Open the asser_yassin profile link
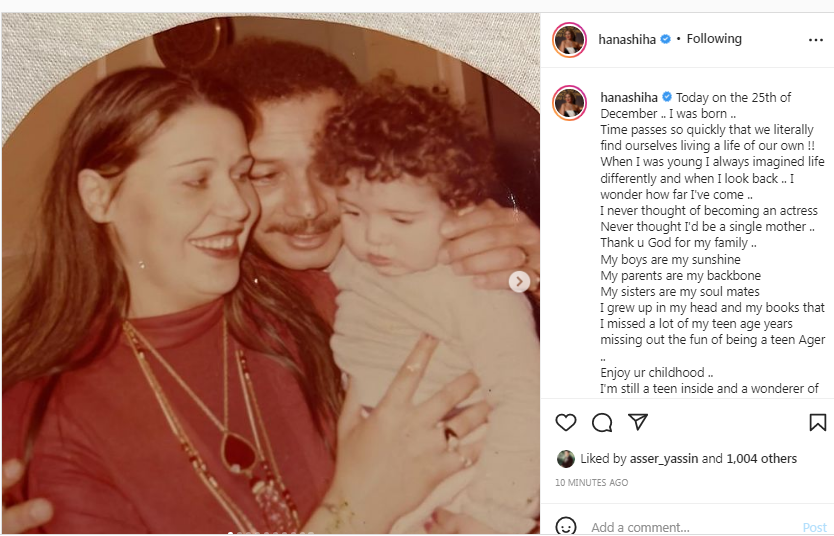Screen dimensions: 834x536 (664, 459)
